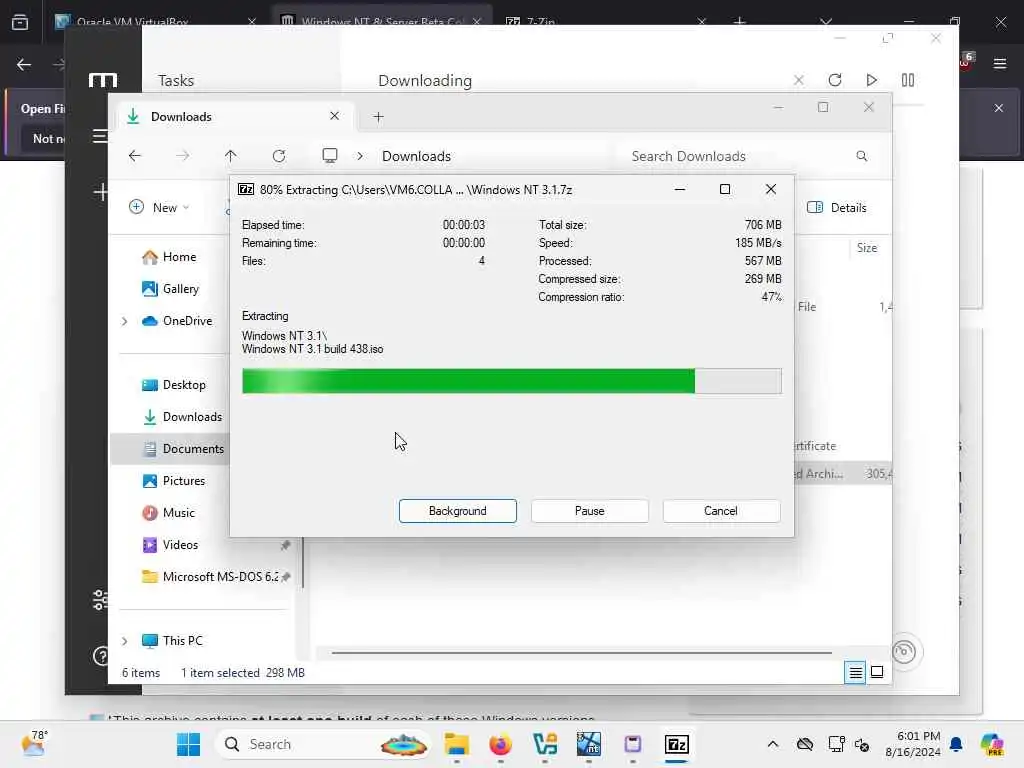Send the extraction to Background
This screenshot has width=1024, height=768.
point(457,511)
